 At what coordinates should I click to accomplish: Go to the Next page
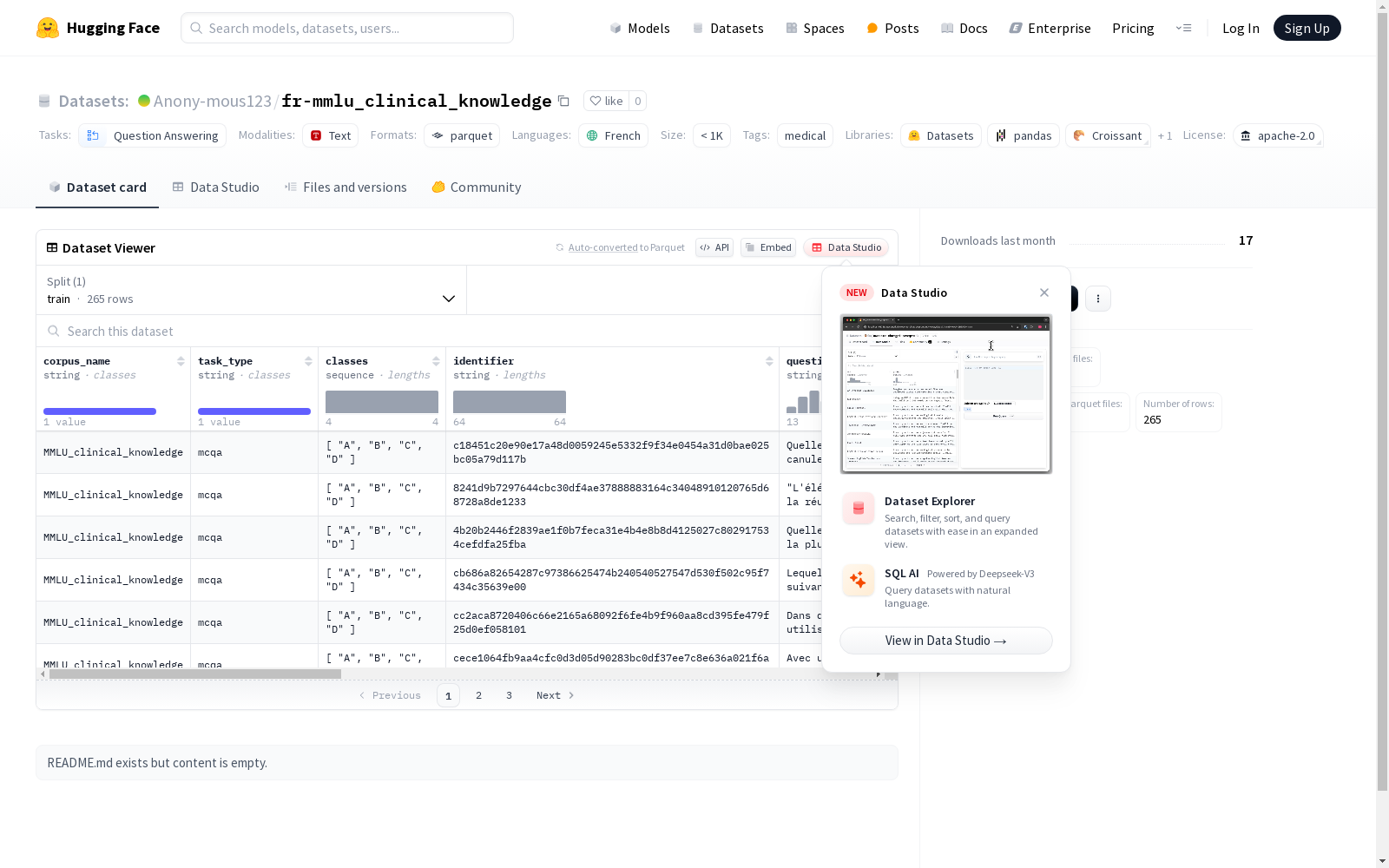click(555, 695)
